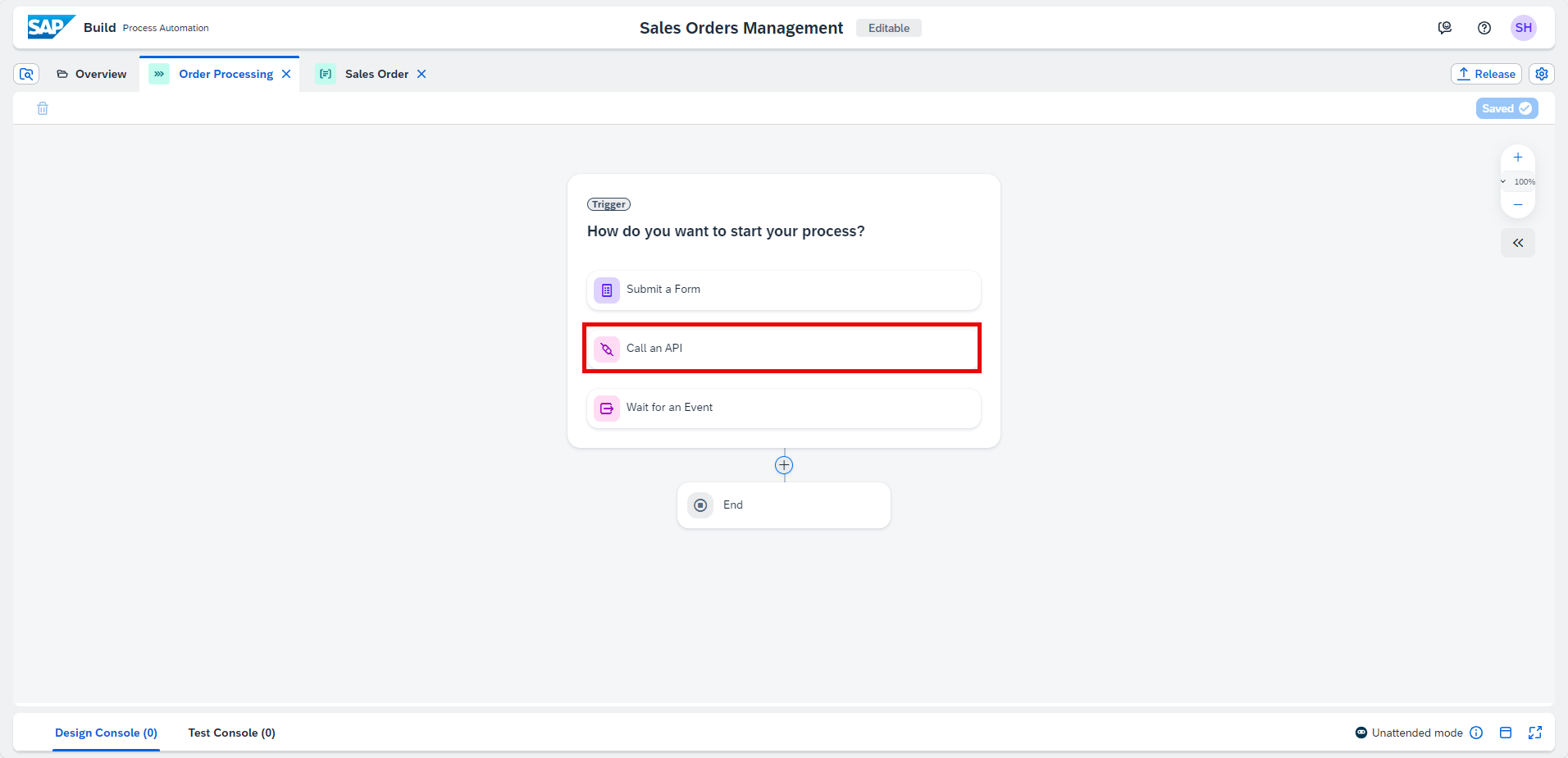Switch to the Overview tab
Screen dimensions: 1568x758
[x=92, y=74]
